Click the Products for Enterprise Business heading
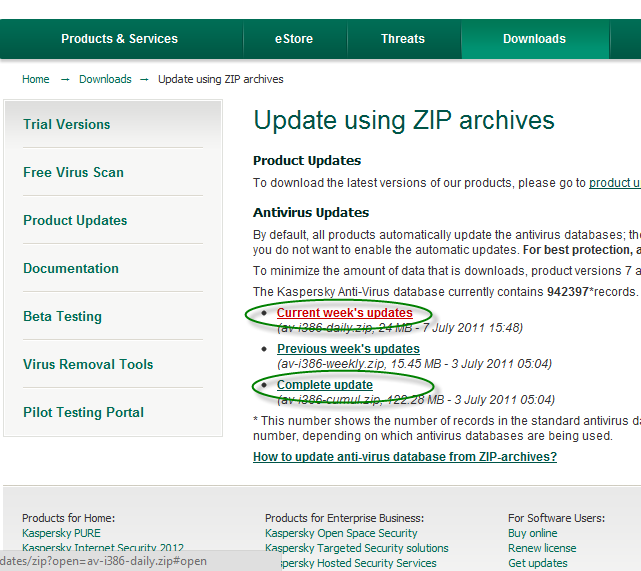The image size is (641, 571). tap(345, 518)
